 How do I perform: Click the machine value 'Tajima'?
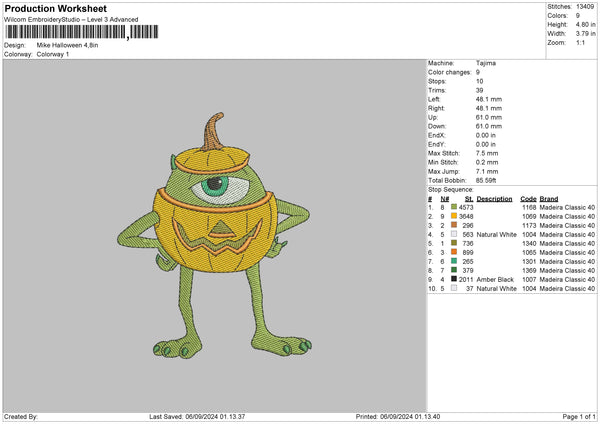tap(486, 63)
